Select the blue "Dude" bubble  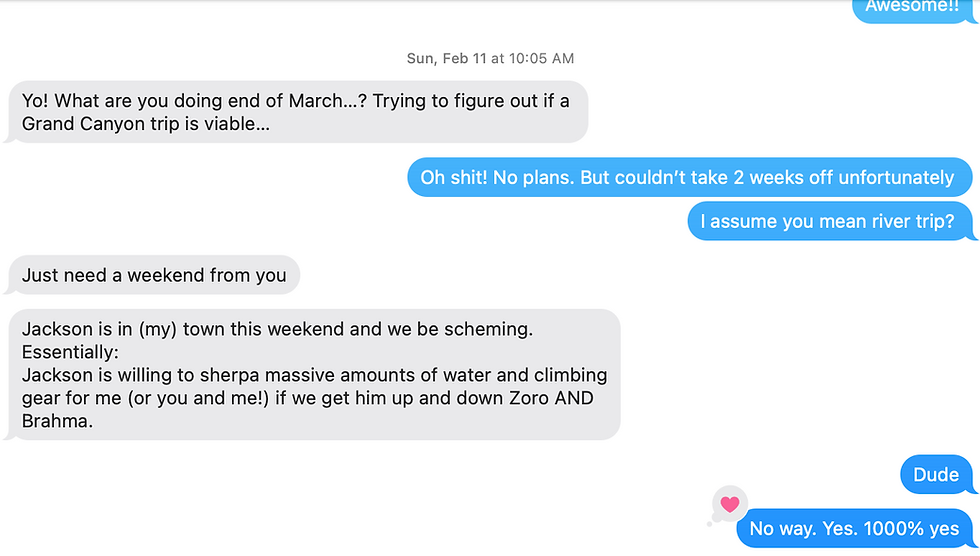(x=936, y=474)
